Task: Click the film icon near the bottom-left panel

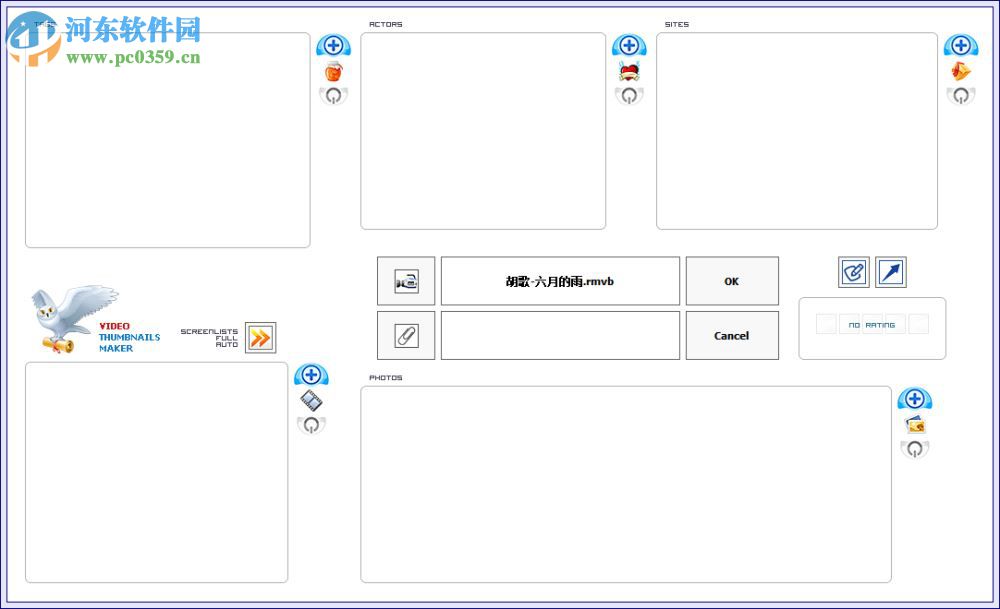Action: 311,399
